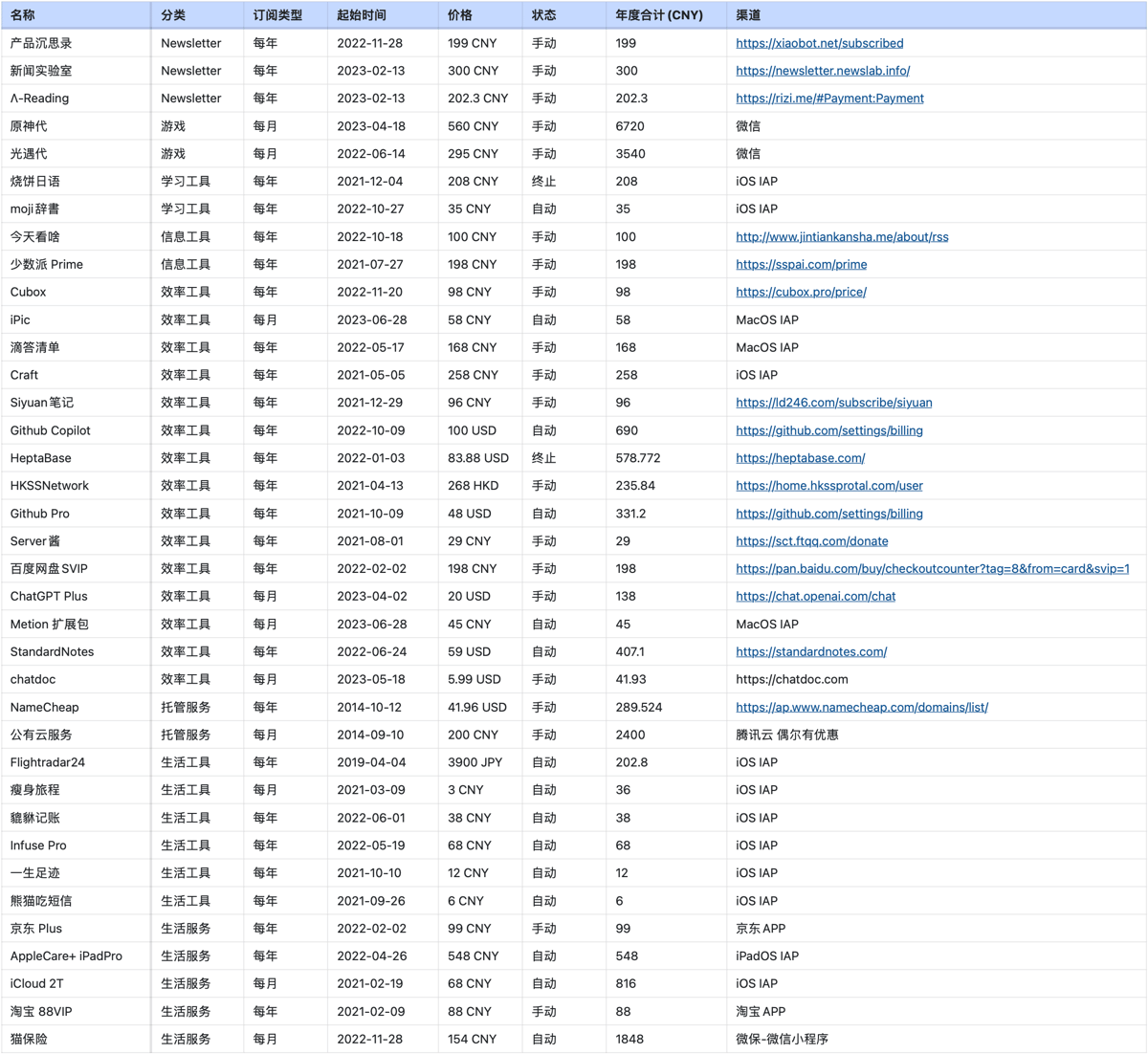Open the ld246.com subscribe siyuan link
The image size is (1148, 1054).
tap(833, 403)
